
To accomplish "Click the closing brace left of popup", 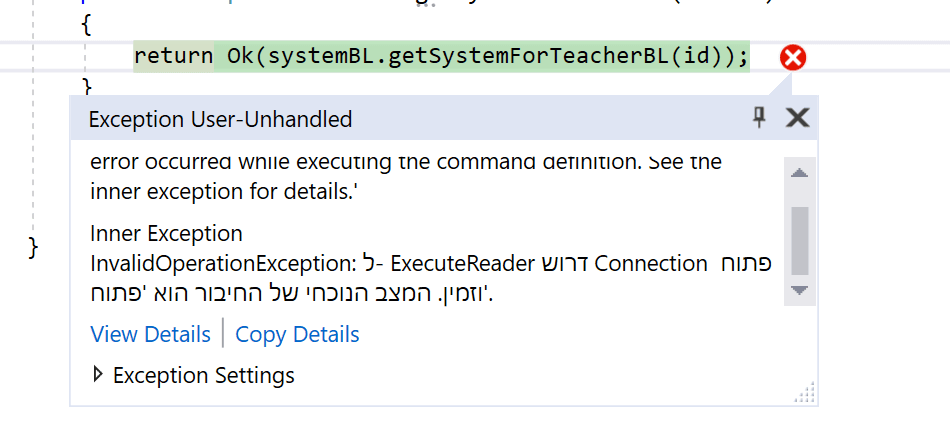I will tap(33, 246).
